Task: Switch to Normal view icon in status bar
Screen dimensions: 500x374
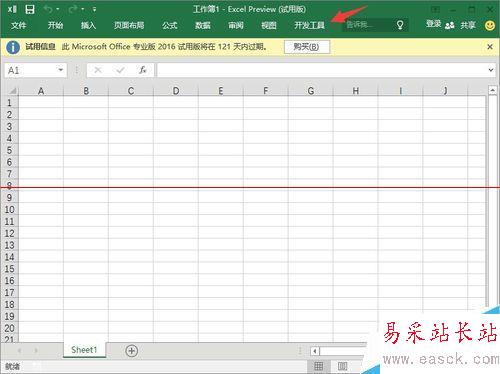Action: point(319,366)
